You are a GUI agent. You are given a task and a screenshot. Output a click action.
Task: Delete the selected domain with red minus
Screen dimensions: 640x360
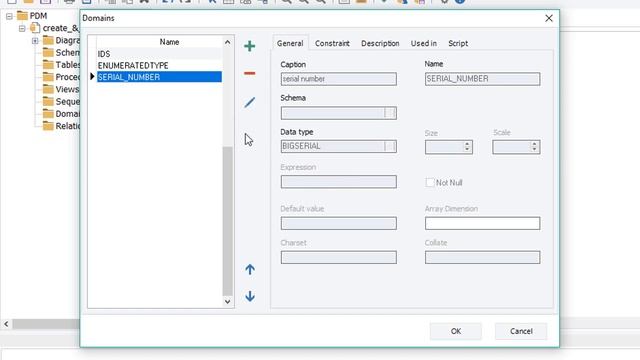(249, 73)
